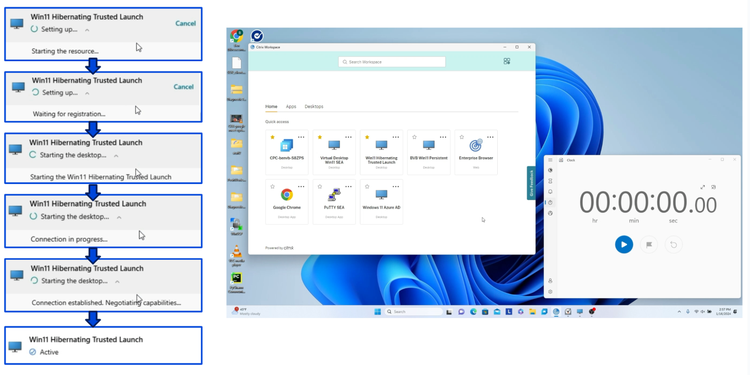
Task: Open more options for Enterprise Browser
Action: click(x=490, y=137)
